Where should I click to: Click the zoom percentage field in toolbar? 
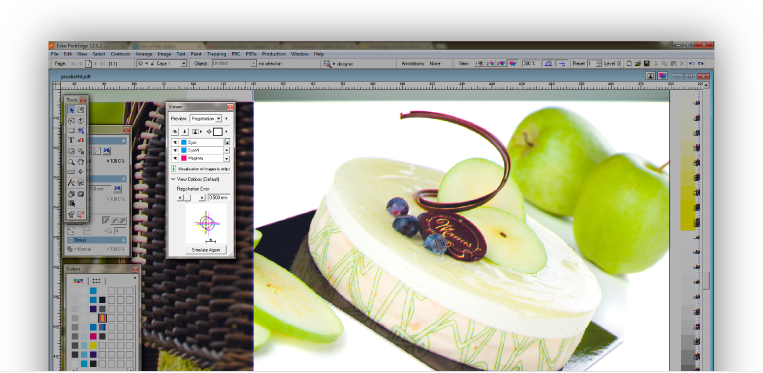point(531,64)
